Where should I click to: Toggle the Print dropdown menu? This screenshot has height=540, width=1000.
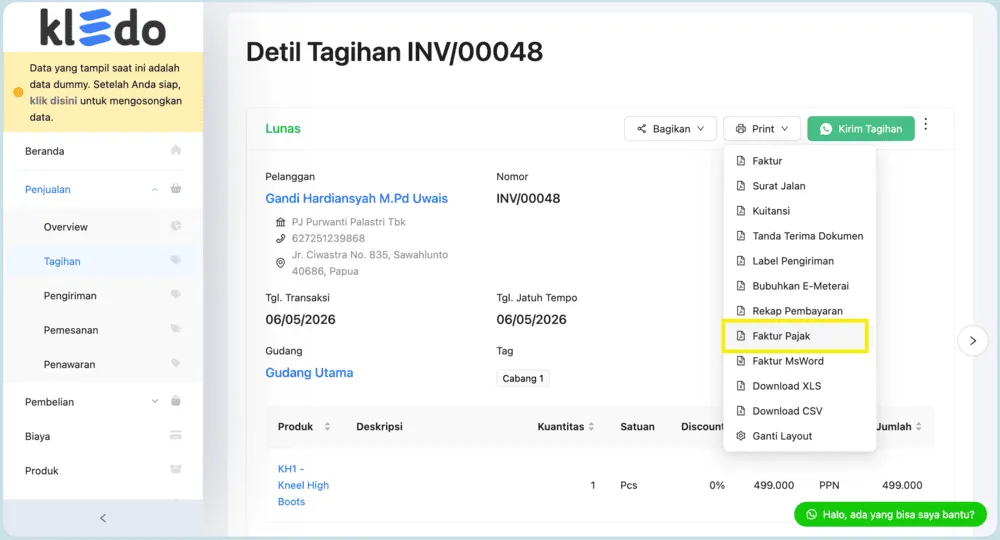[x=762, y=129]
